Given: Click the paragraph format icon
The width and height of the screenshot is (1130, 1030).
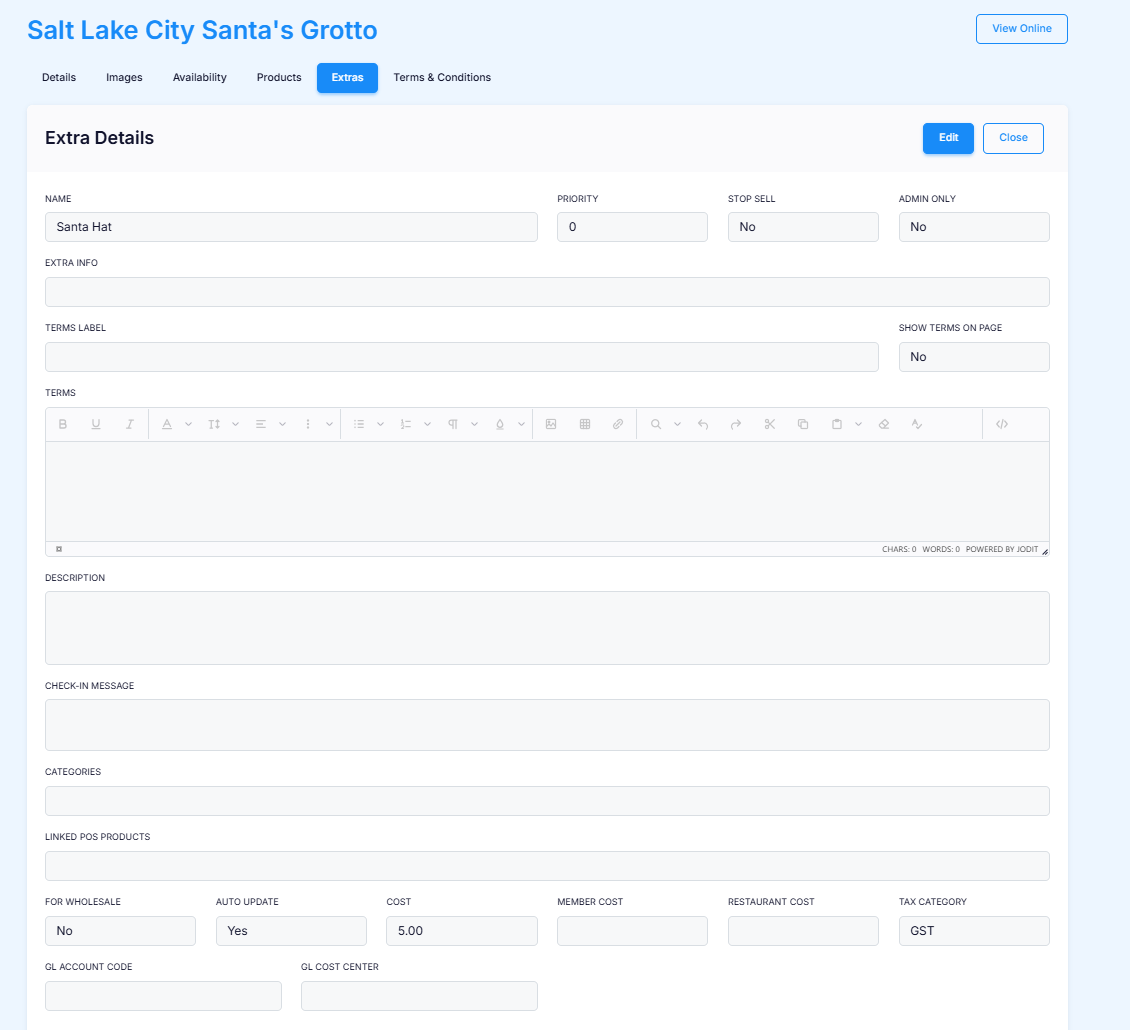Looking at the screenshot, I should (453, 425).
